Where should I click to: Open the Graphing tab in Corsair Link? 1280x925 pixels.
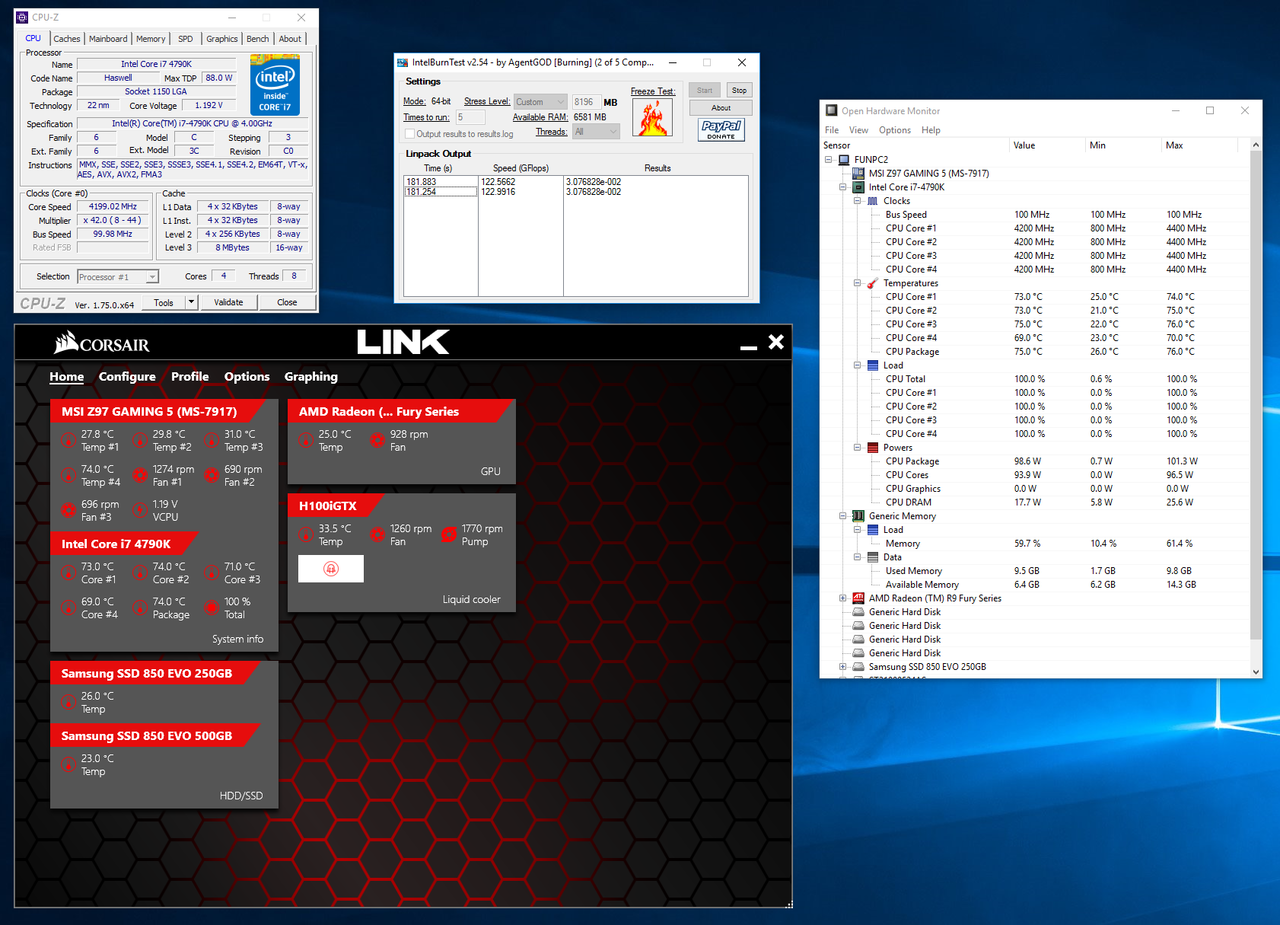[x=311, y=377]
